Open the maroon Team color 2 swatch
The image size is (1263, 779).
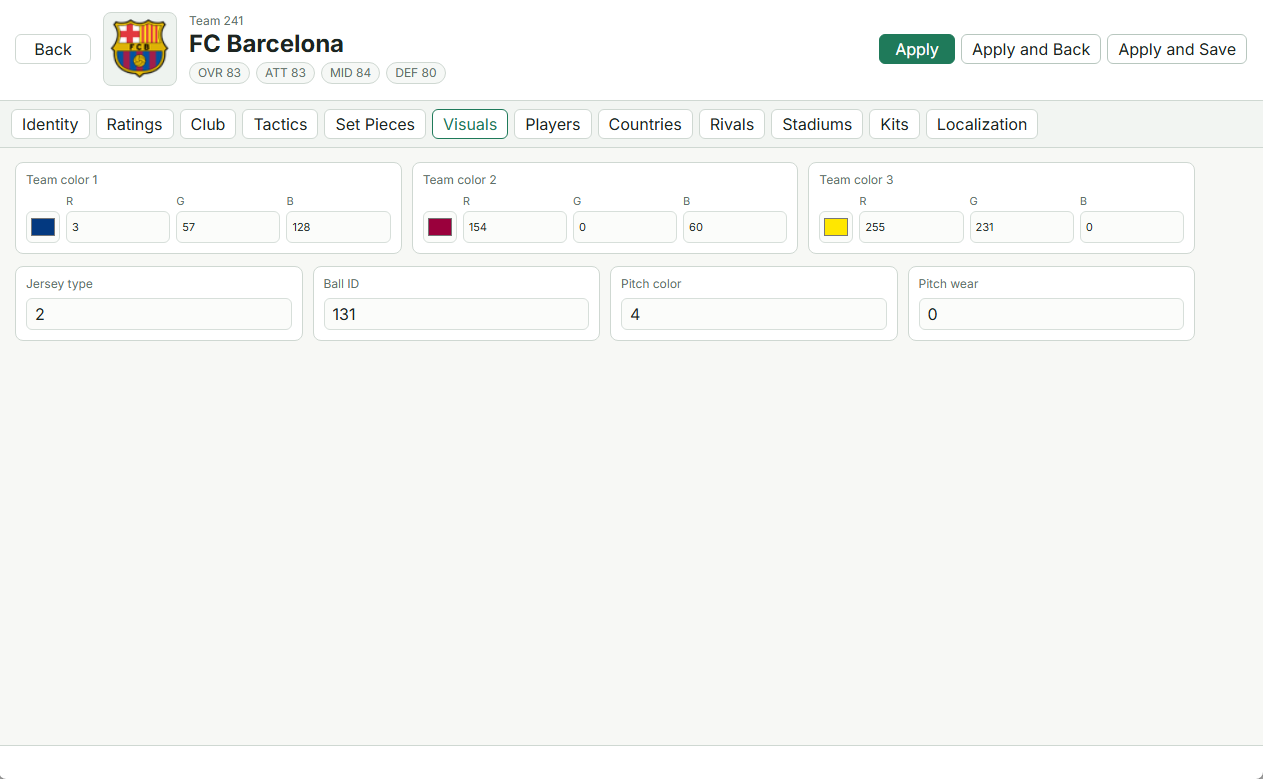coord(440,227)
